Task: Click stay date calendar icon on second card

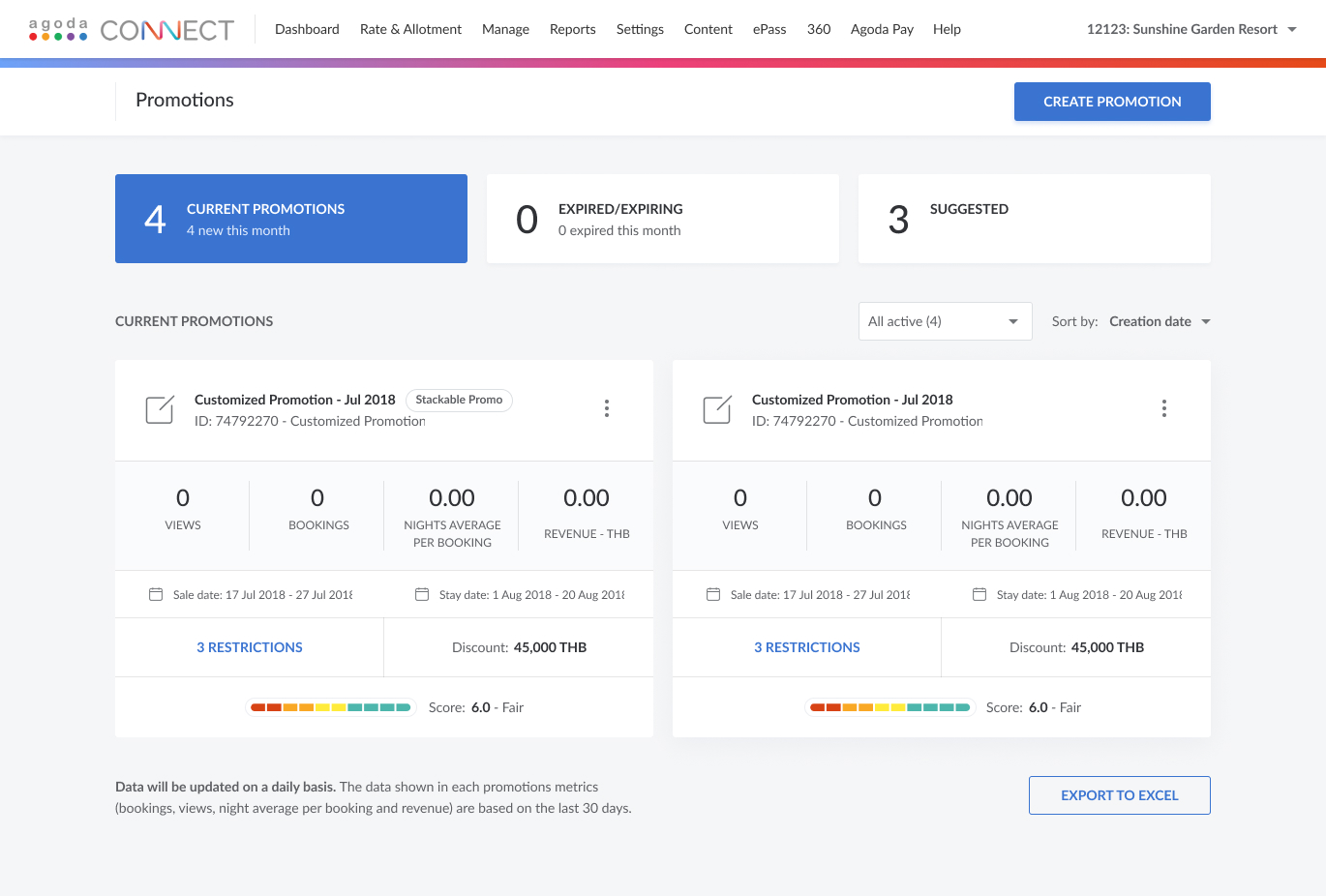Action: click(979, 594)
